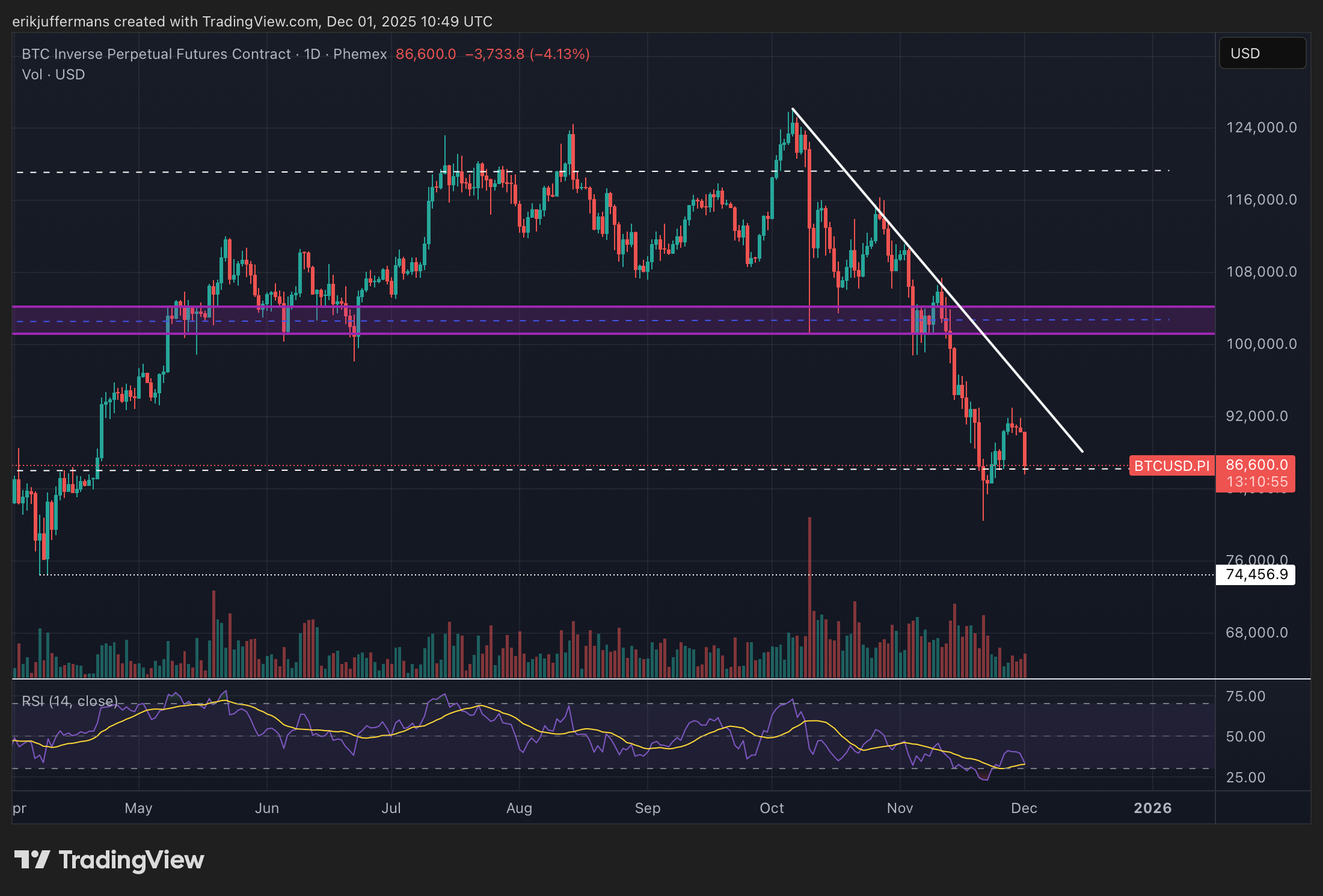
Task: Click the Oct label on time axis
Action: [772, 808]
